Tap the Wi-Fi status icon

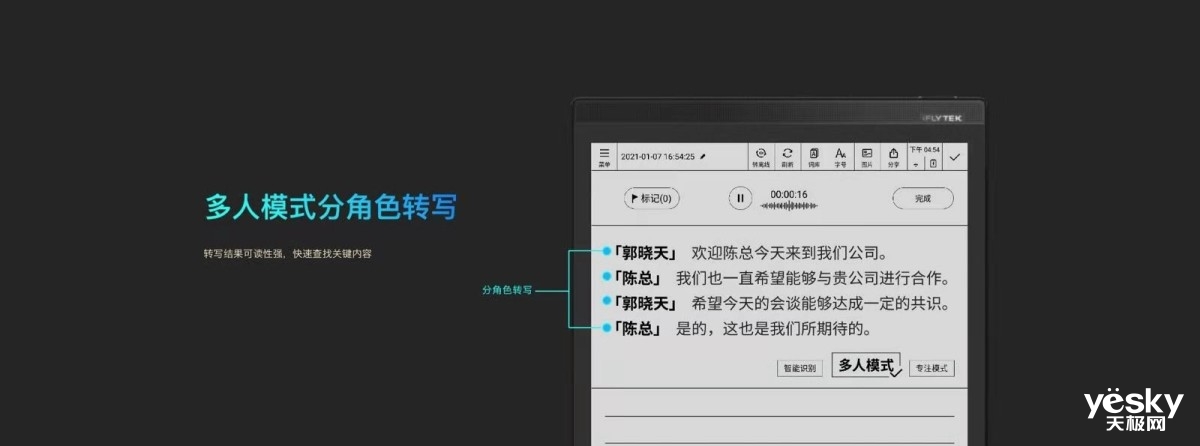(x=916, y=164)
